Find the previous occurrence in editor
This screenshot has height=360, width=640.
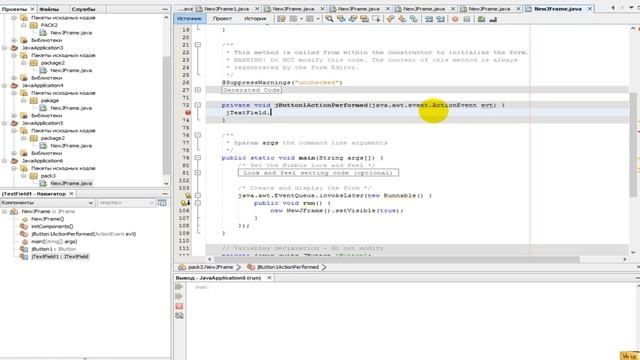coord(341,19)
